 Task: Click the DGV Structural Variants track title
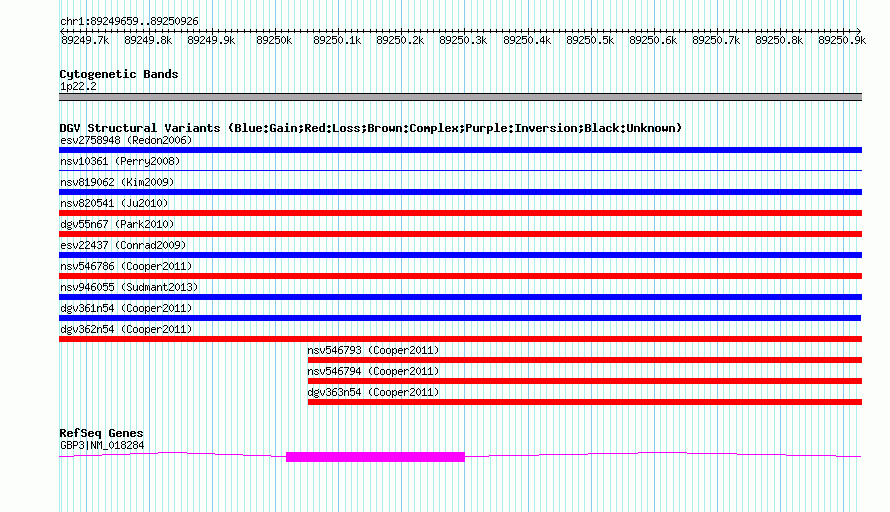[371, 128]
